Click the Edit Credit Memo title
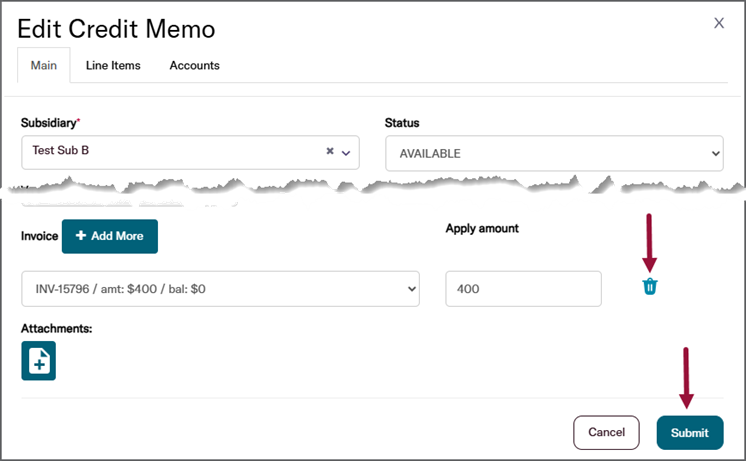This screenshot has height=461, width=746. tap(116, 28)
